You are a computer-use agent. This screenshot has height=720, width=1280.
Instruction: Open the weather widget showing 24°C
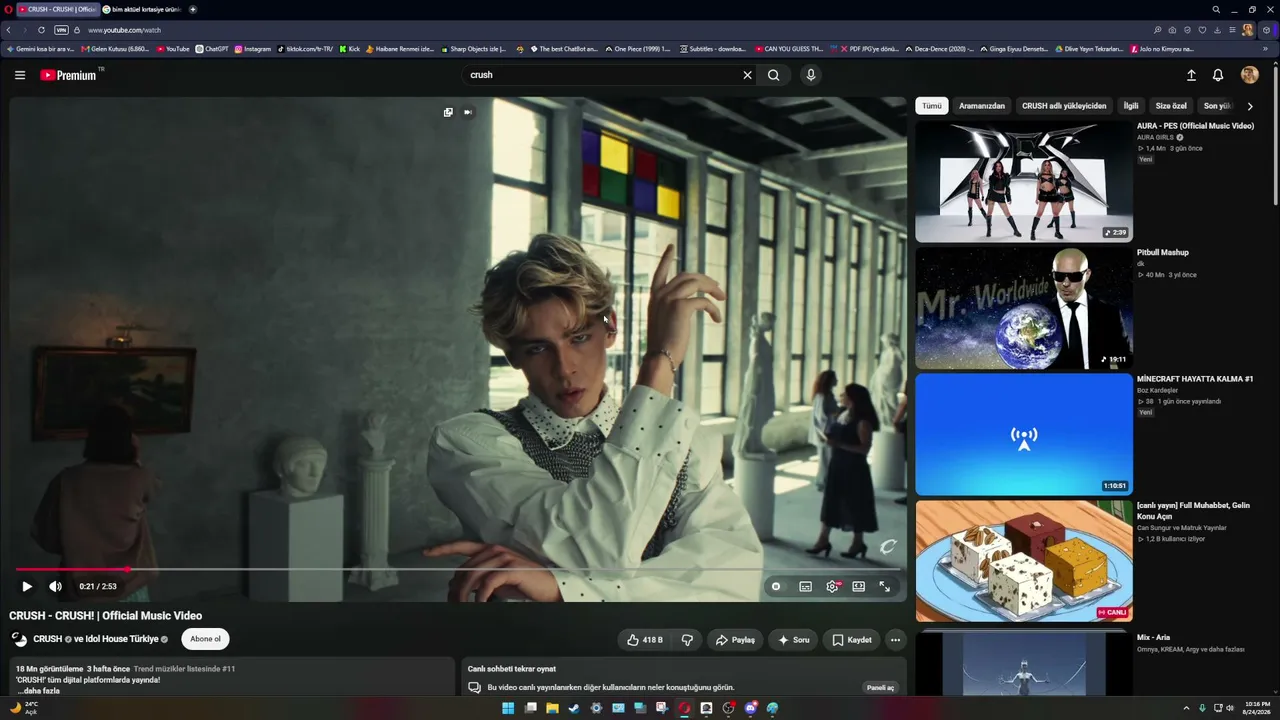[24, 708]
